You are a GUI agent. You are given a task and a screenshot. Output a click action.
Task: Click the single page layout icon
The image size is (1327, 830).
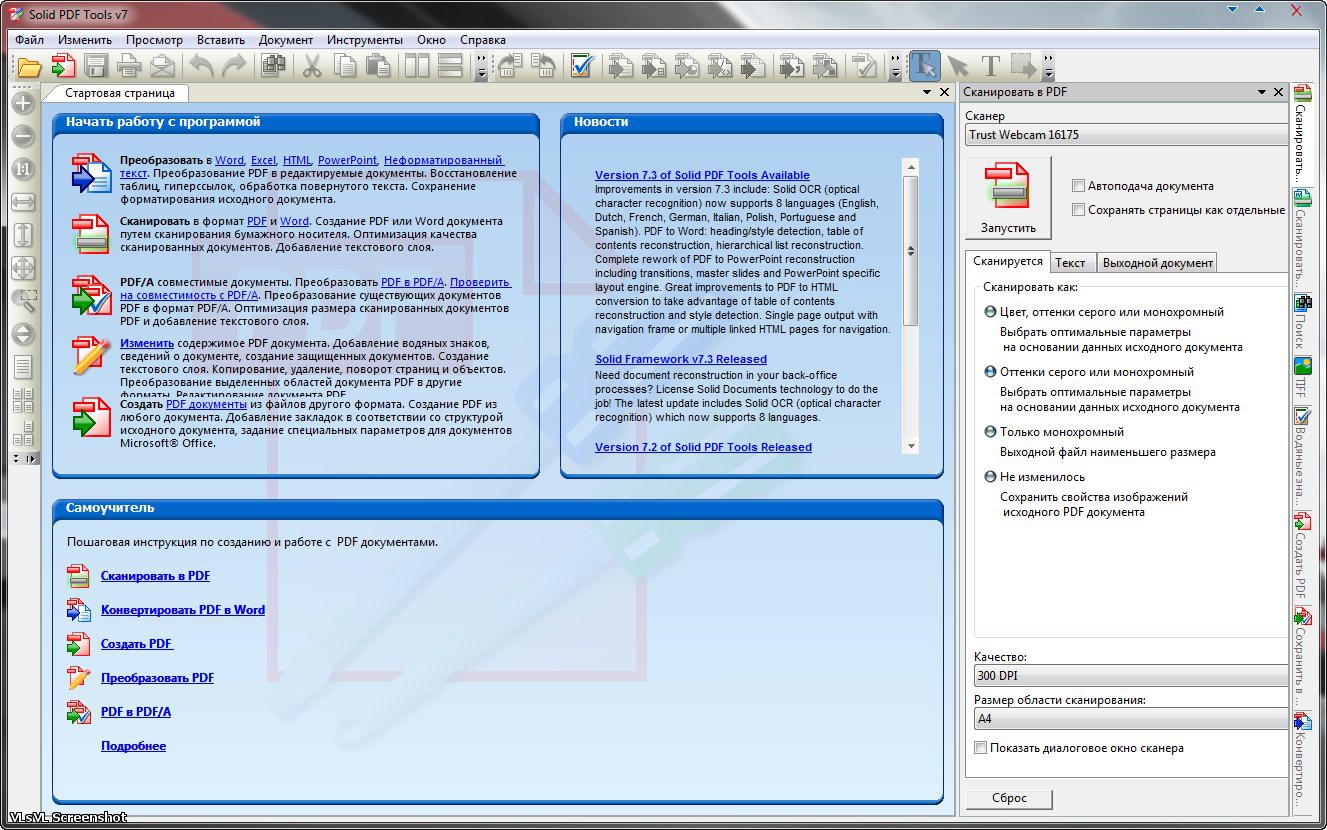(x=23, y=367)
